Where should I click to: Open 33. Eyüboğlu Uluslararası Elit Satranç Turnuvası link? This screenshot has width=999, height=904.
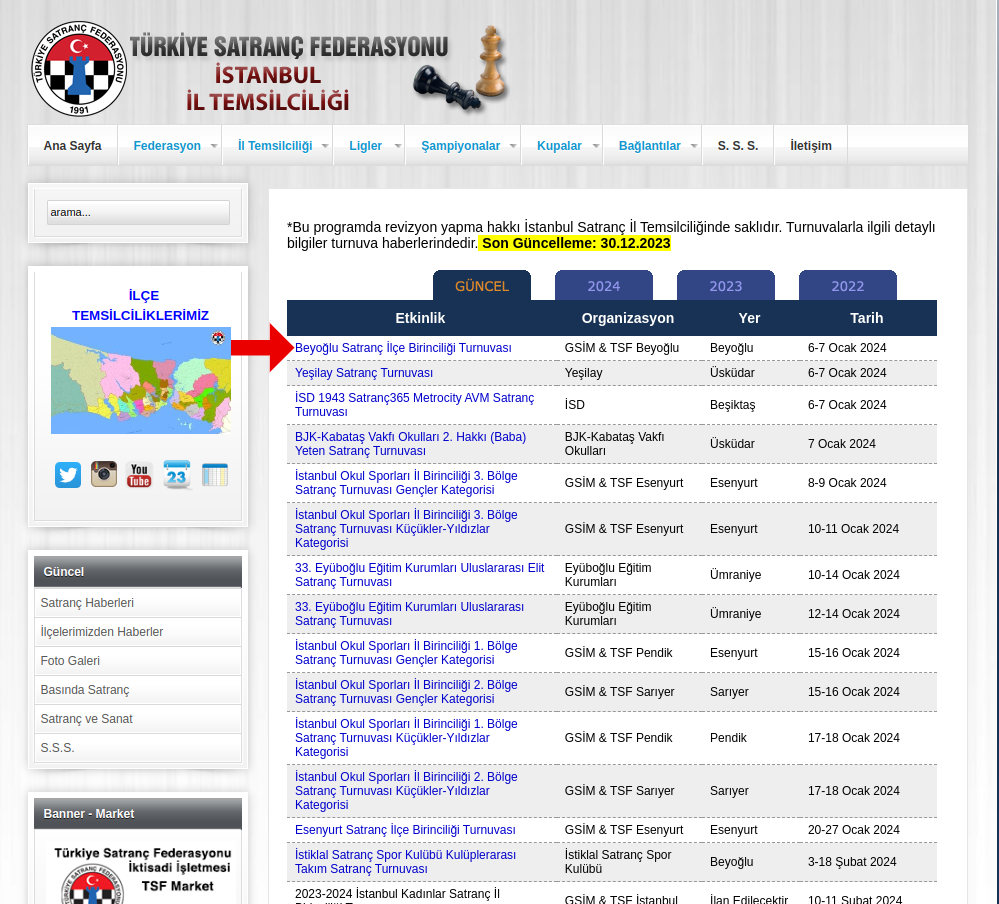coord(420,575)
